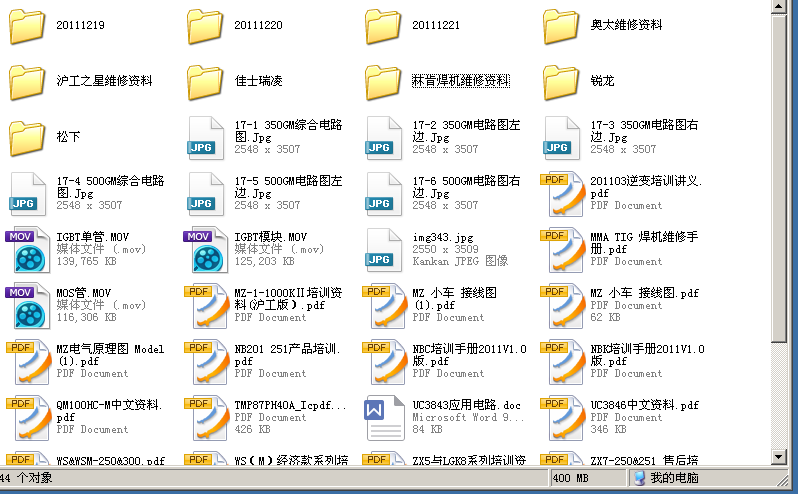Open the 佳士瑞凌 folder icon
This screenshot has height=494, width=798.
click(x=206, y=82)
